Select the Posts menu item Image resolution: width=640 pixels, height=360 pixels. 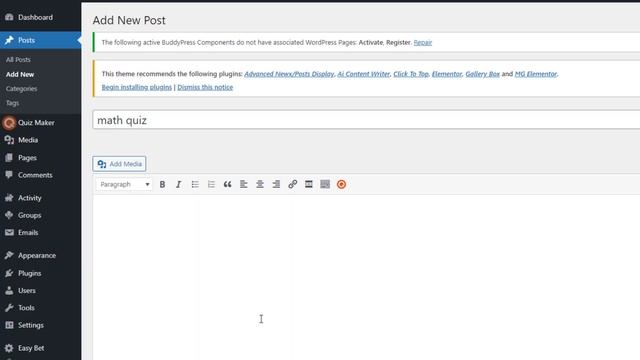26,40
